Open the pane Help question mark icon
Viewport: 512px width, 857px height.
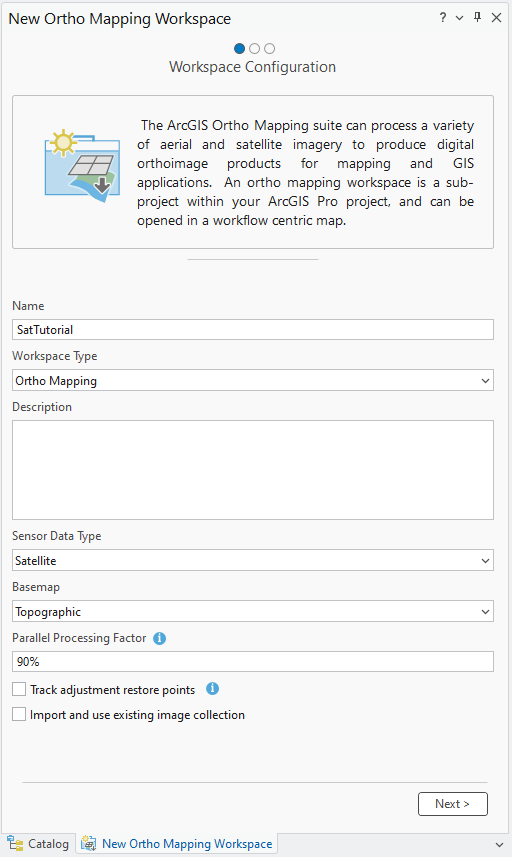443,17
